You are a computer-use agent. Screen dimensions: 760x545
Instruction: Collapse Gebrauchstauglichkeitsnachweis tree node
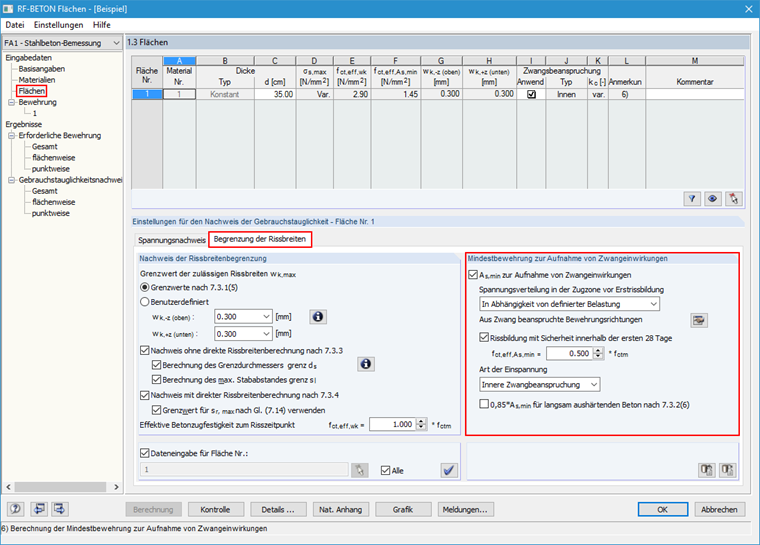tap(11, 180)
